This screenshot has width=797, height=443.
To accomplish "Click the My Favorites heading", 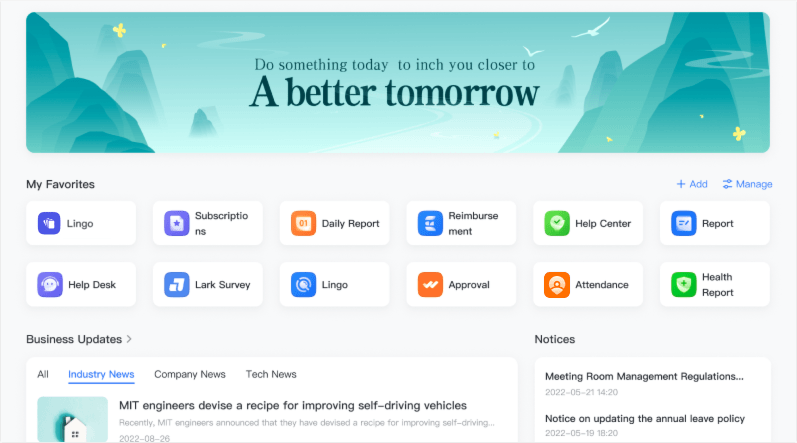I will (60, 184).
